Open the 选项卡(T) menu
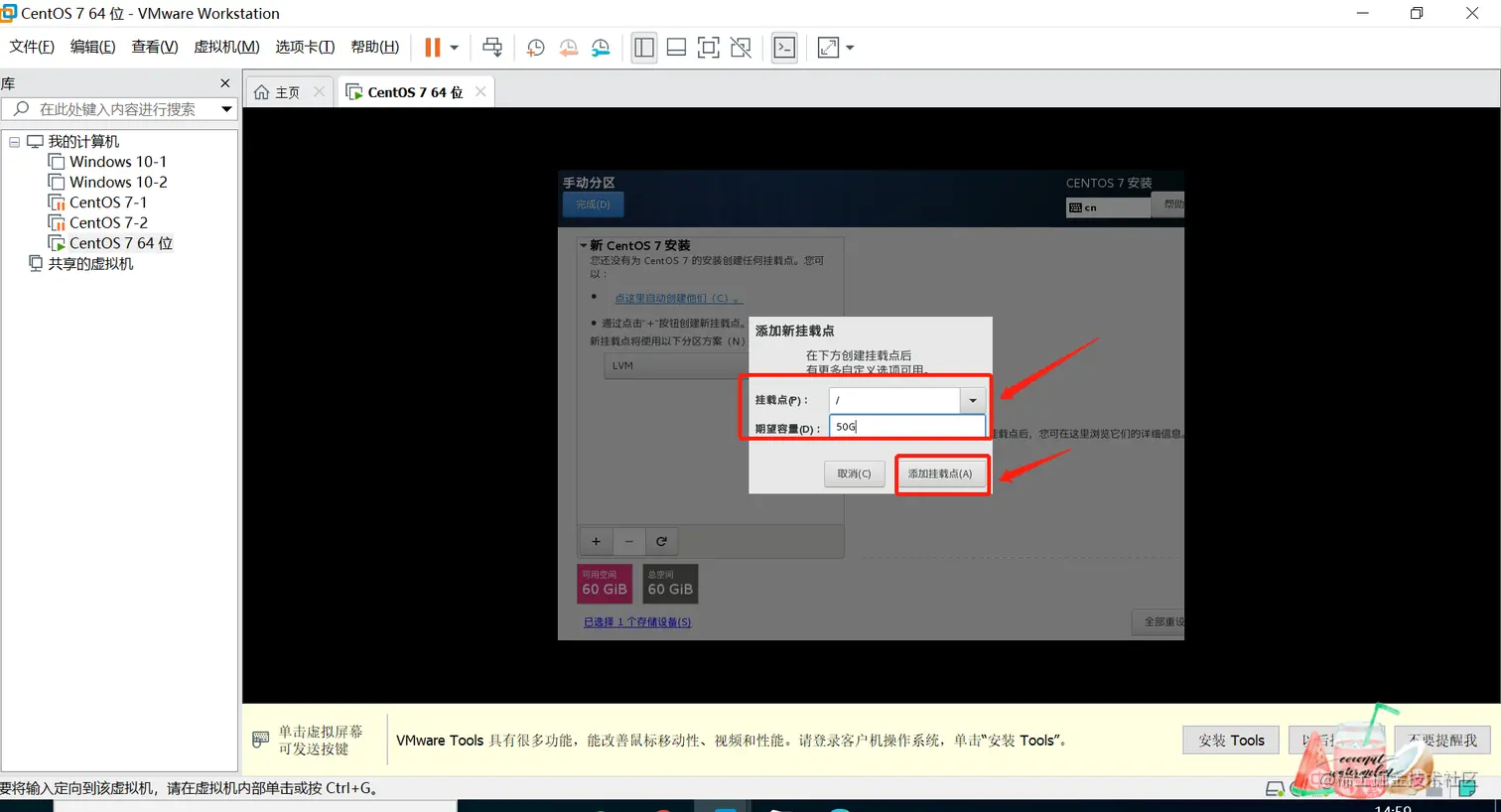1501x812 pixels. click(x=305, y=47)
